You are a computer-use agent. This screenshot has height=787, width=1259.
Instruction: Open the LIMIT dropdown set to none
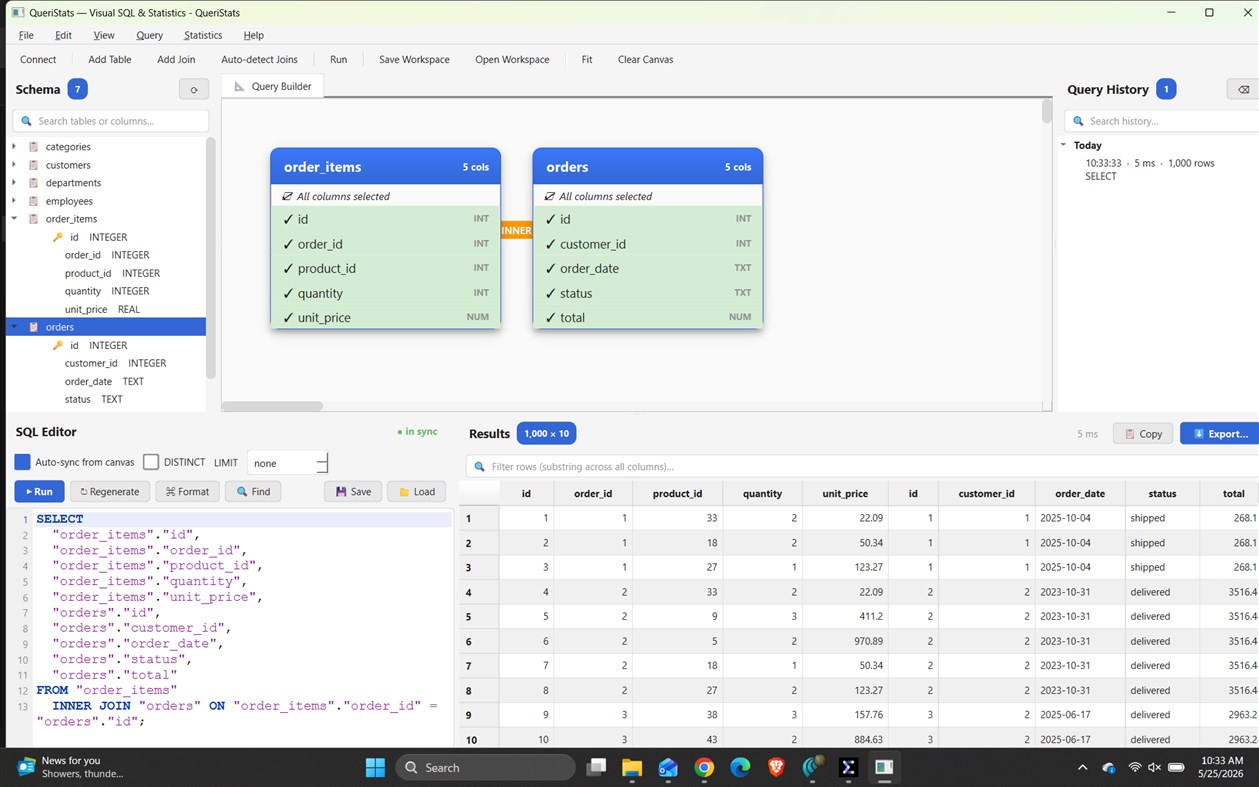(288, 463)
